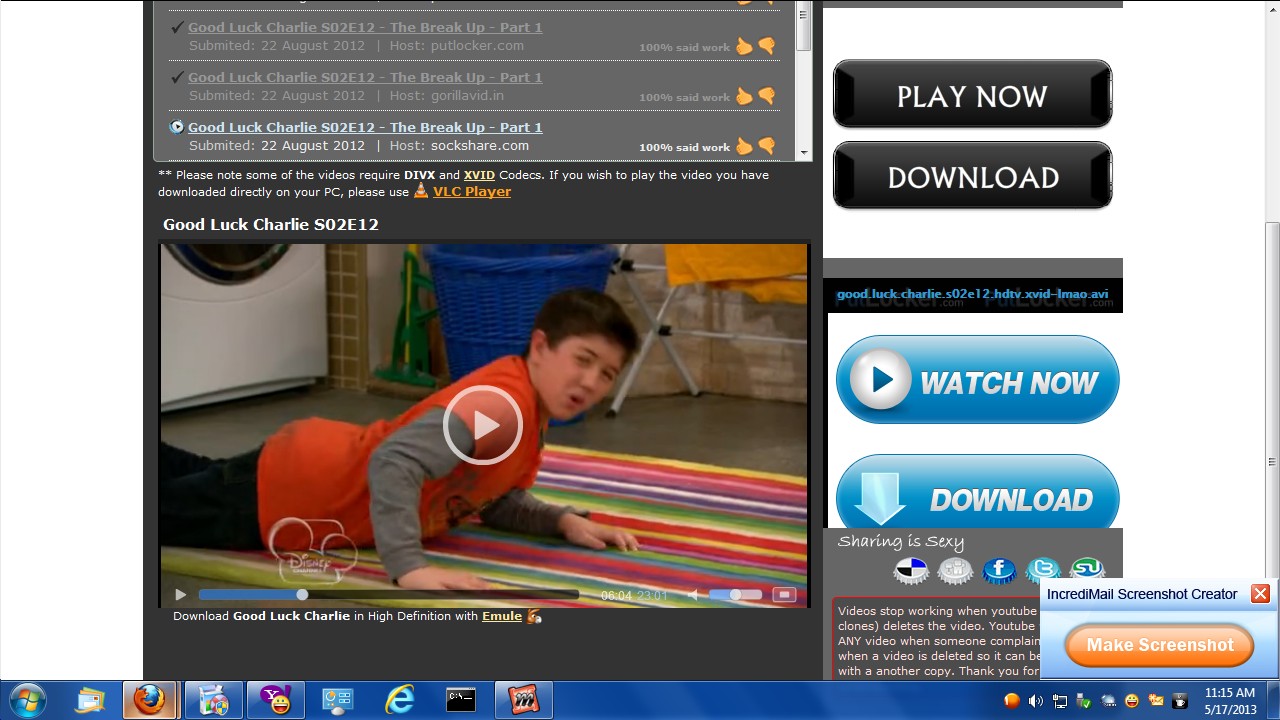Seek in the video progress bar
The image size is (1280, 720).
[388, 594]
